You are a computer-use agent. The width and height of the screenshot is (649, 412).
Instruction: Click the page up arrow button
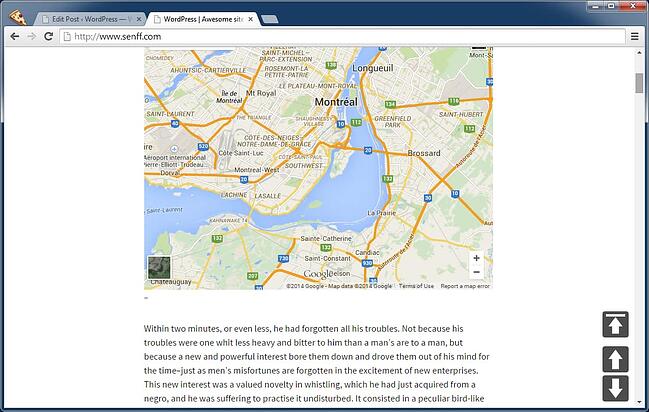tap(615, 359)
